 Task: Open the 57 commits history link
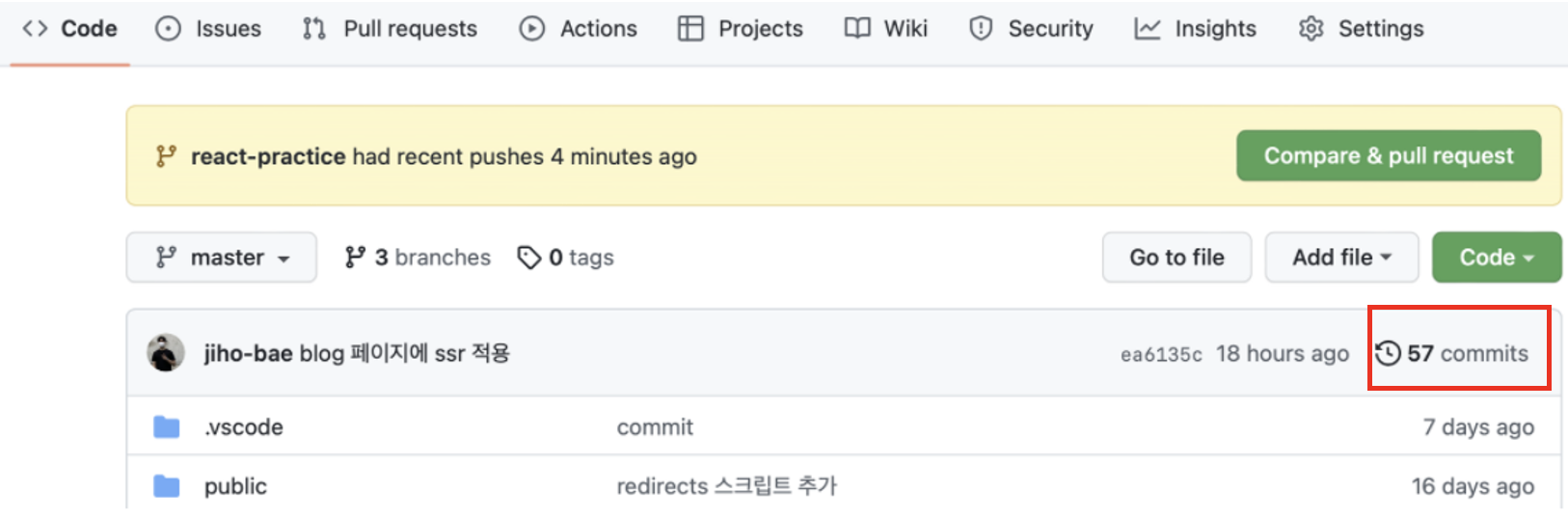point(1451,354)
